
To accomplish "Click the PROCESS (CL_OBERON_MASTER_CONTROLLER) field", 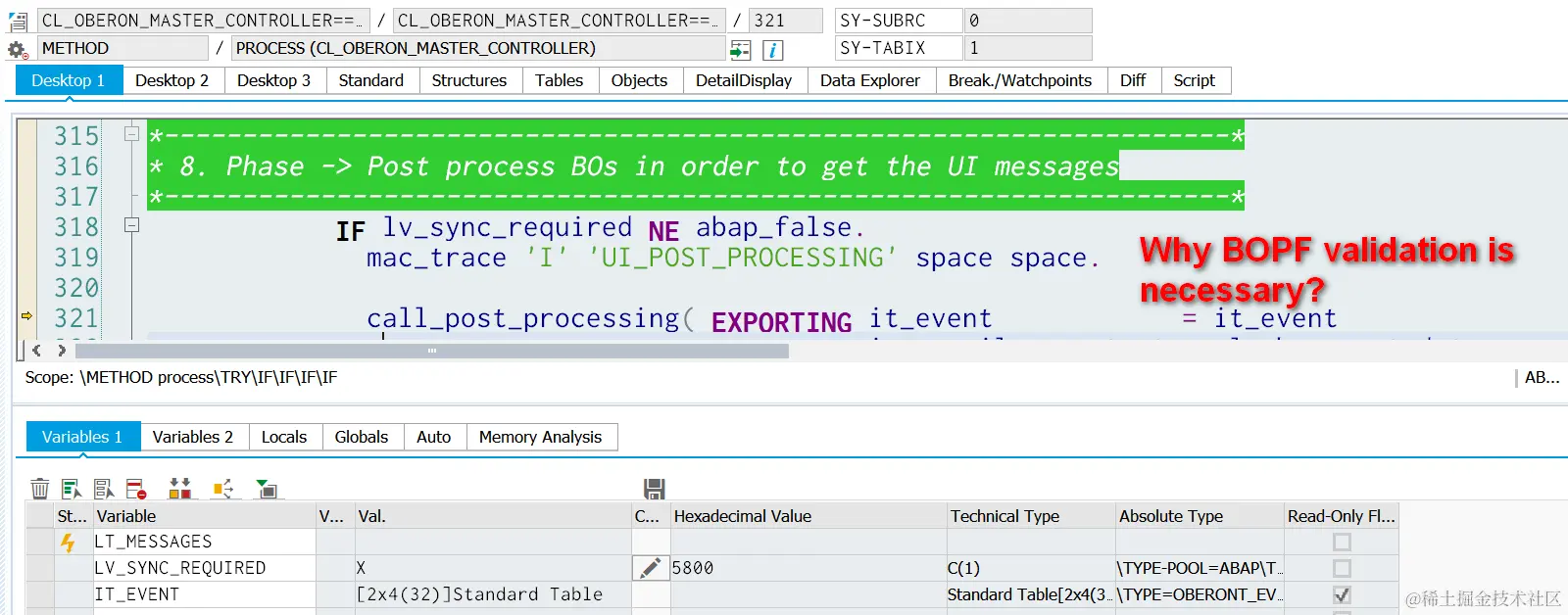I will (478, 48).
